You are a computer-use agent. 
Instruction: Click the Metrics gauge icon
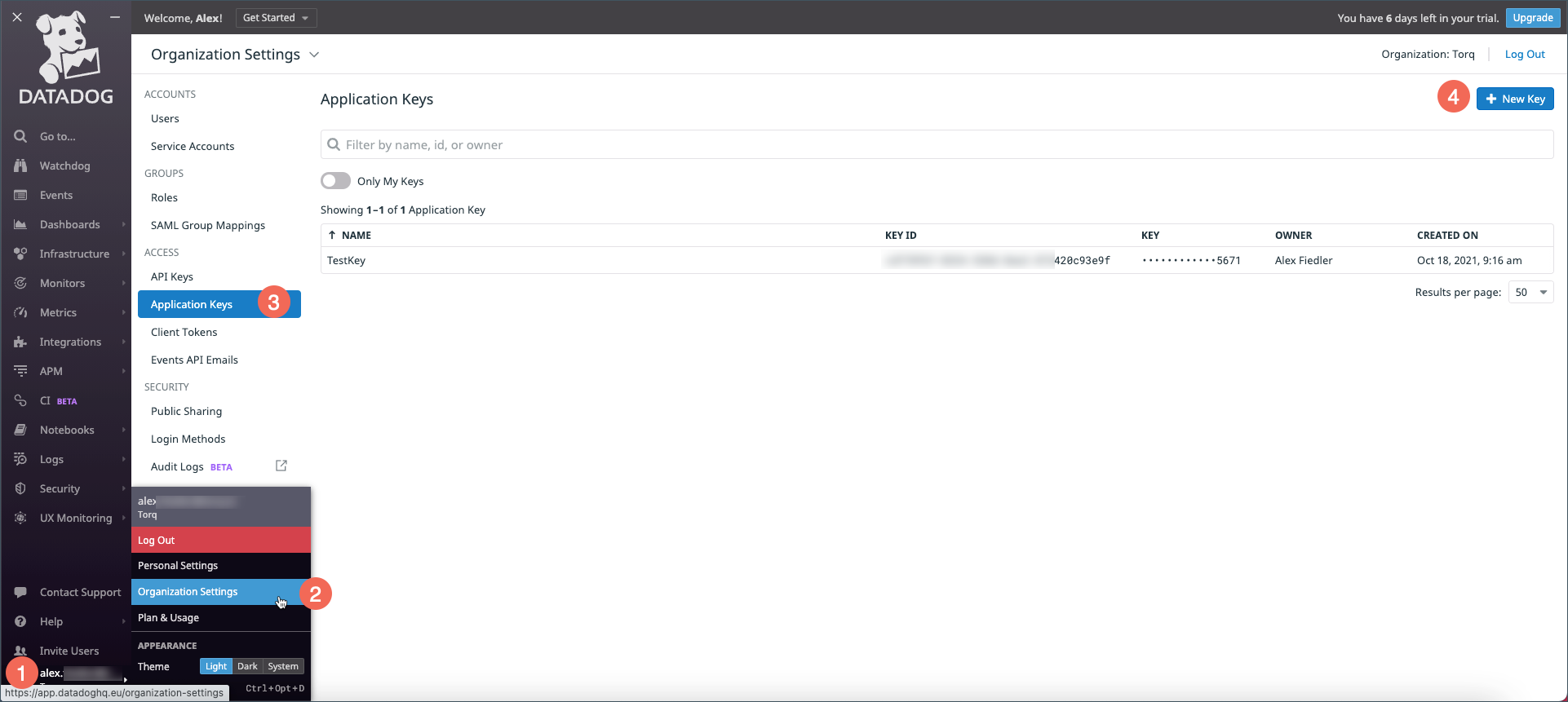(x=20, y=312)
